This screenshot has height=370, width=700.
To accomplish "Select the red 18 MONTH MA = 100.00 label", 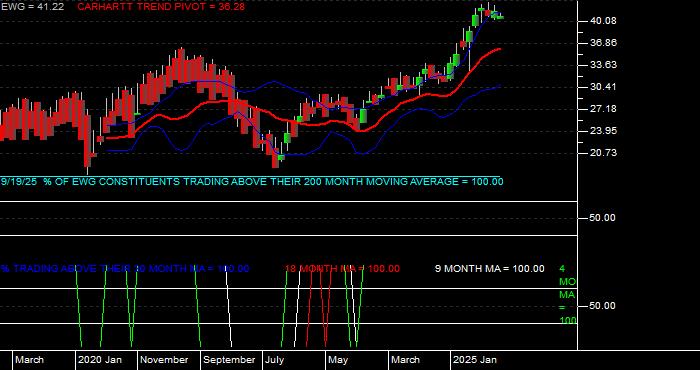I will (x=342, y=269).
